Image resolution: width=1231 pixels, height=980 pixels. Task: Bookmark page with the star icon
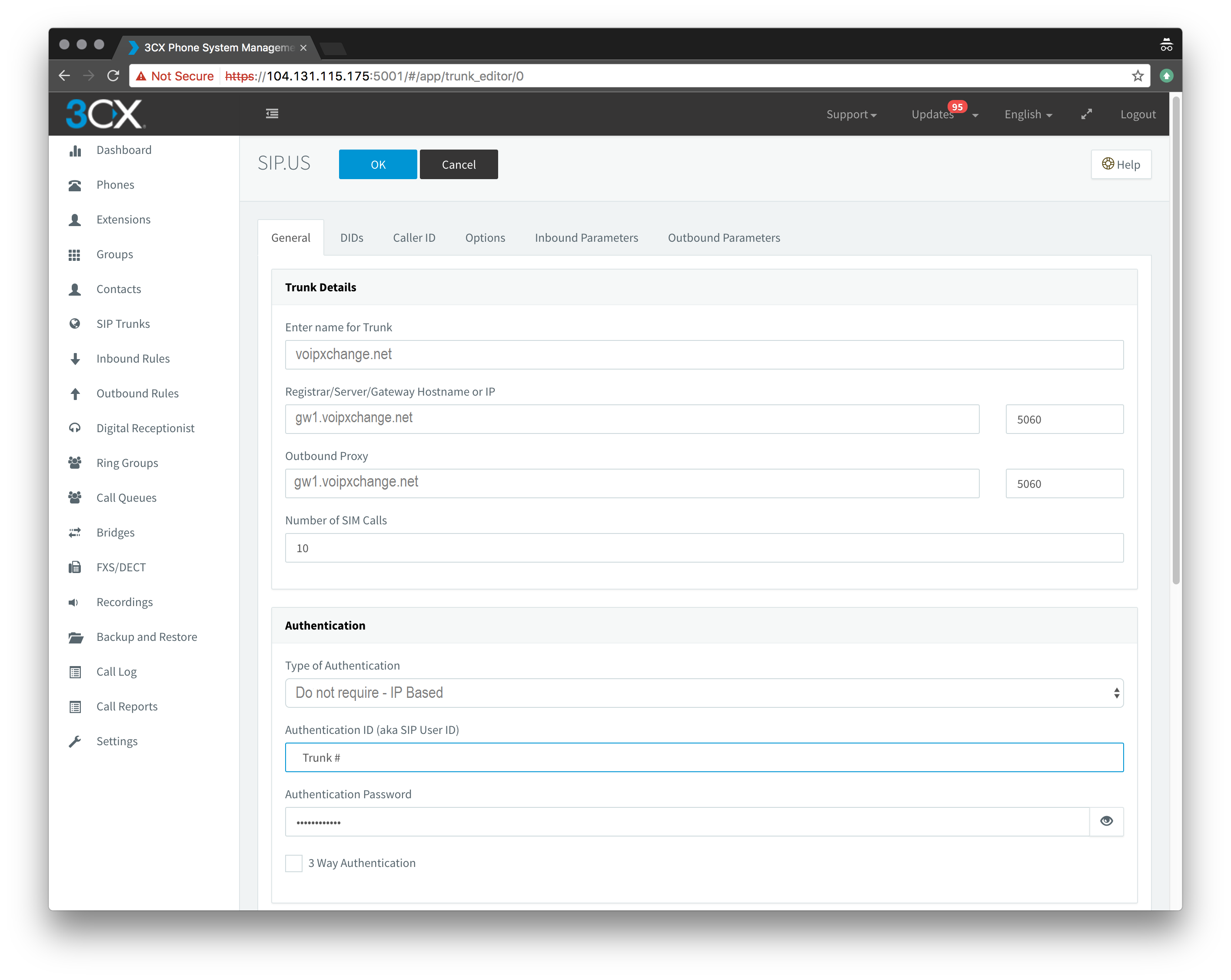click(1138, 76)
